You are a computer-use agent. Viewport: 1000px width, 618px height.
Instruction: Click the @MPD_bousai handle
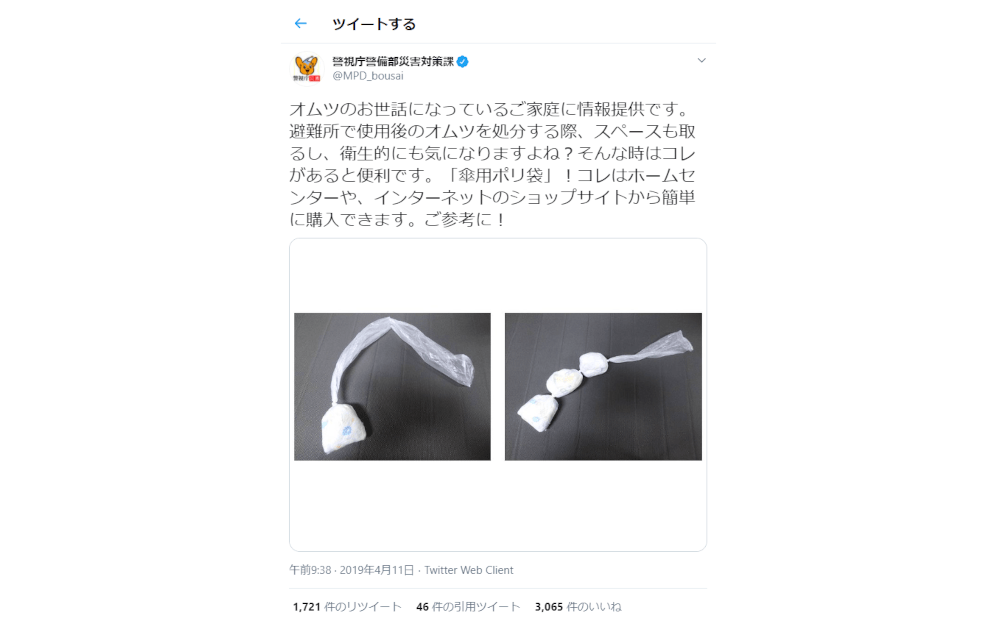coord(368,76)
